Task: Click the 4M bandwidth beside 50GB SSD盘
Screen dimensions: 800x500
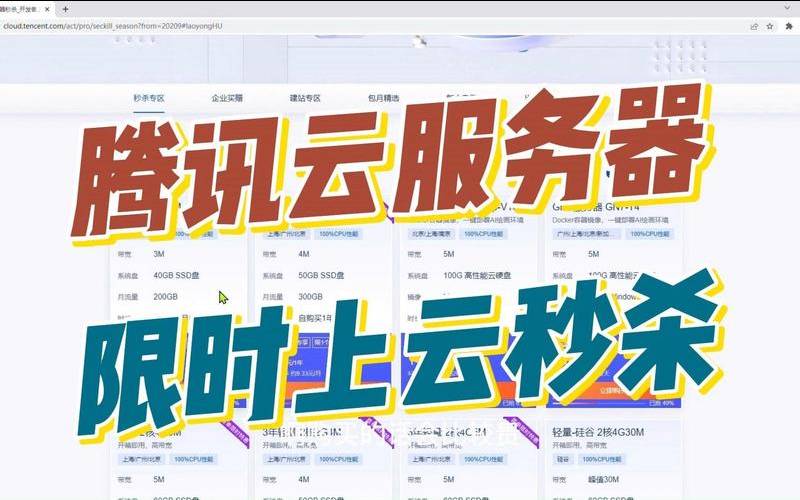Action: (304, 254)
